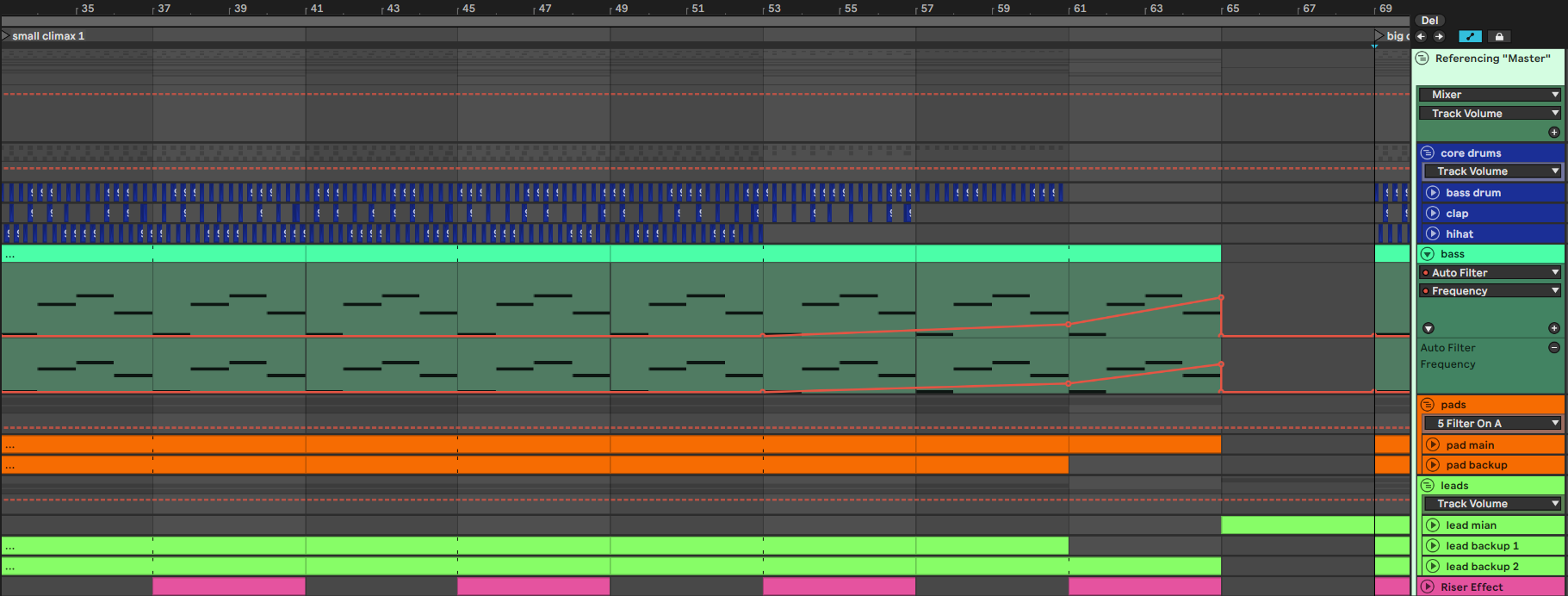
Task: Select the pad main track name
Action: [1470, 445]
